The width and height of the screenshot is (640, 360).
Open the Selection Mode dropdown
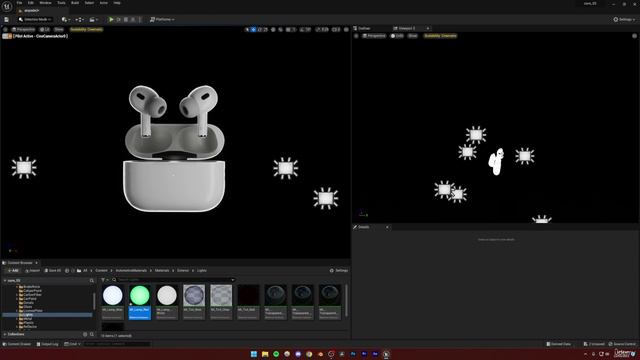coord(35,19)
